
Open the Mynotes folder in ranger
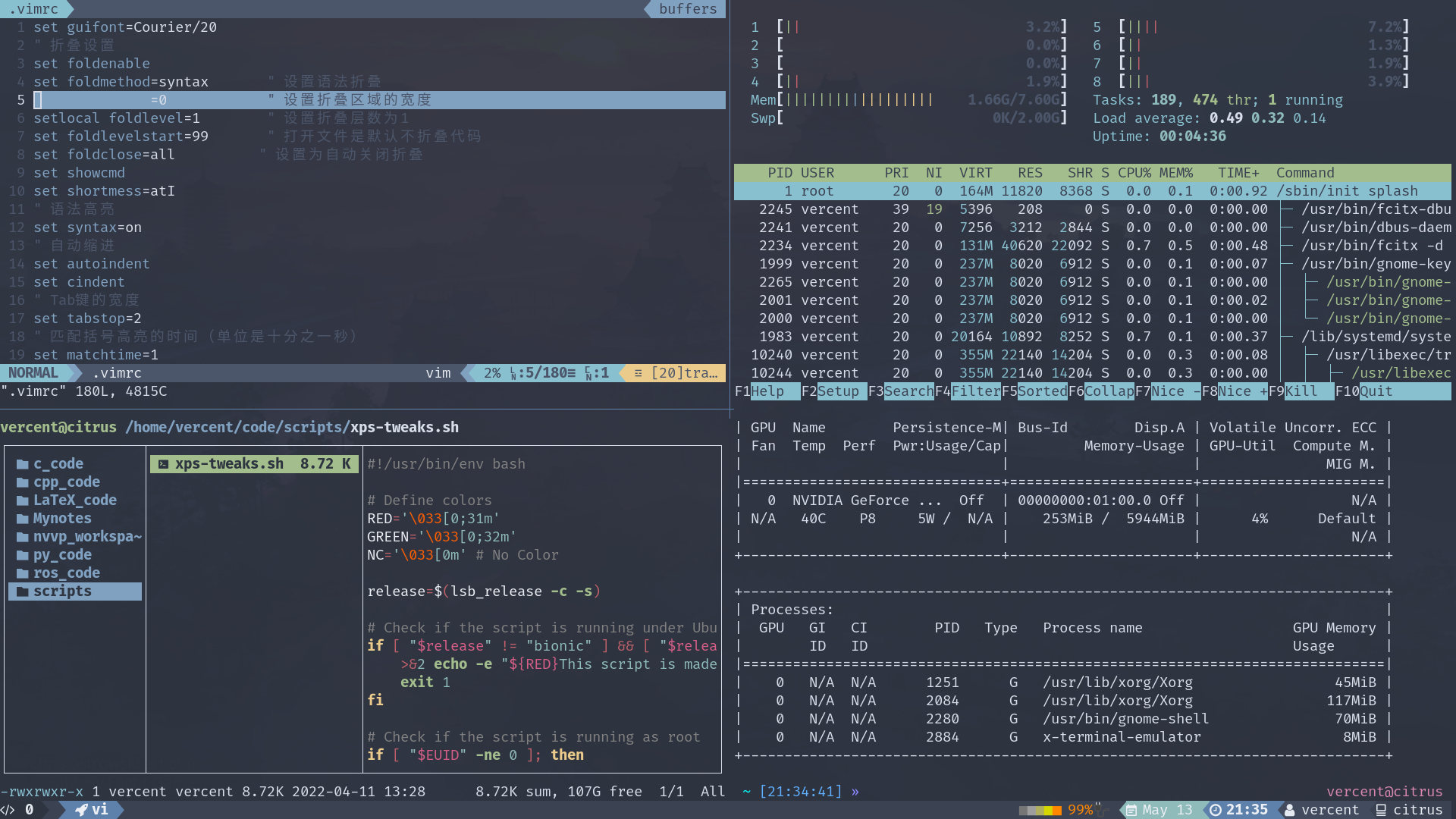pos(61,519)
